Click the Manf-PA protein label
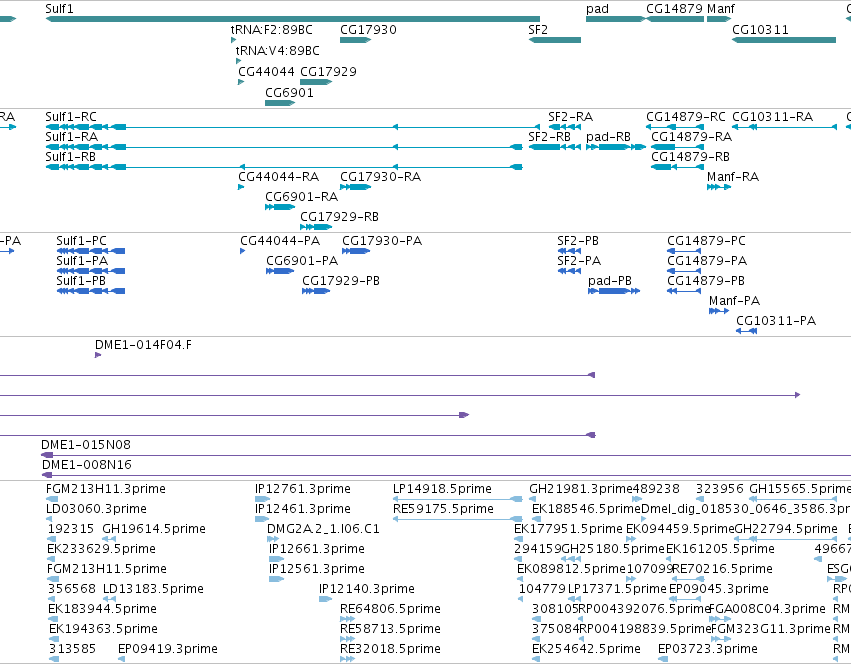851x664 pixels. point(735,301)
